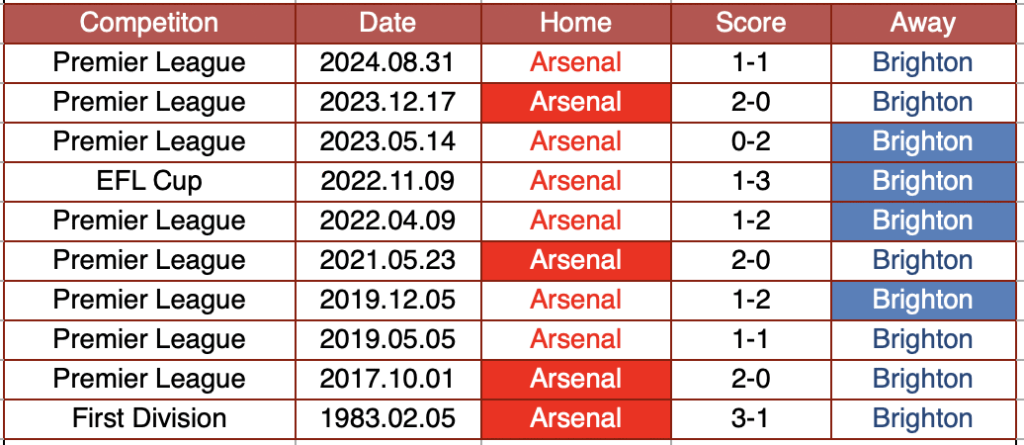Select the date 2021.05.23
Screen dimensions: 1024x445
coord(387,260)
